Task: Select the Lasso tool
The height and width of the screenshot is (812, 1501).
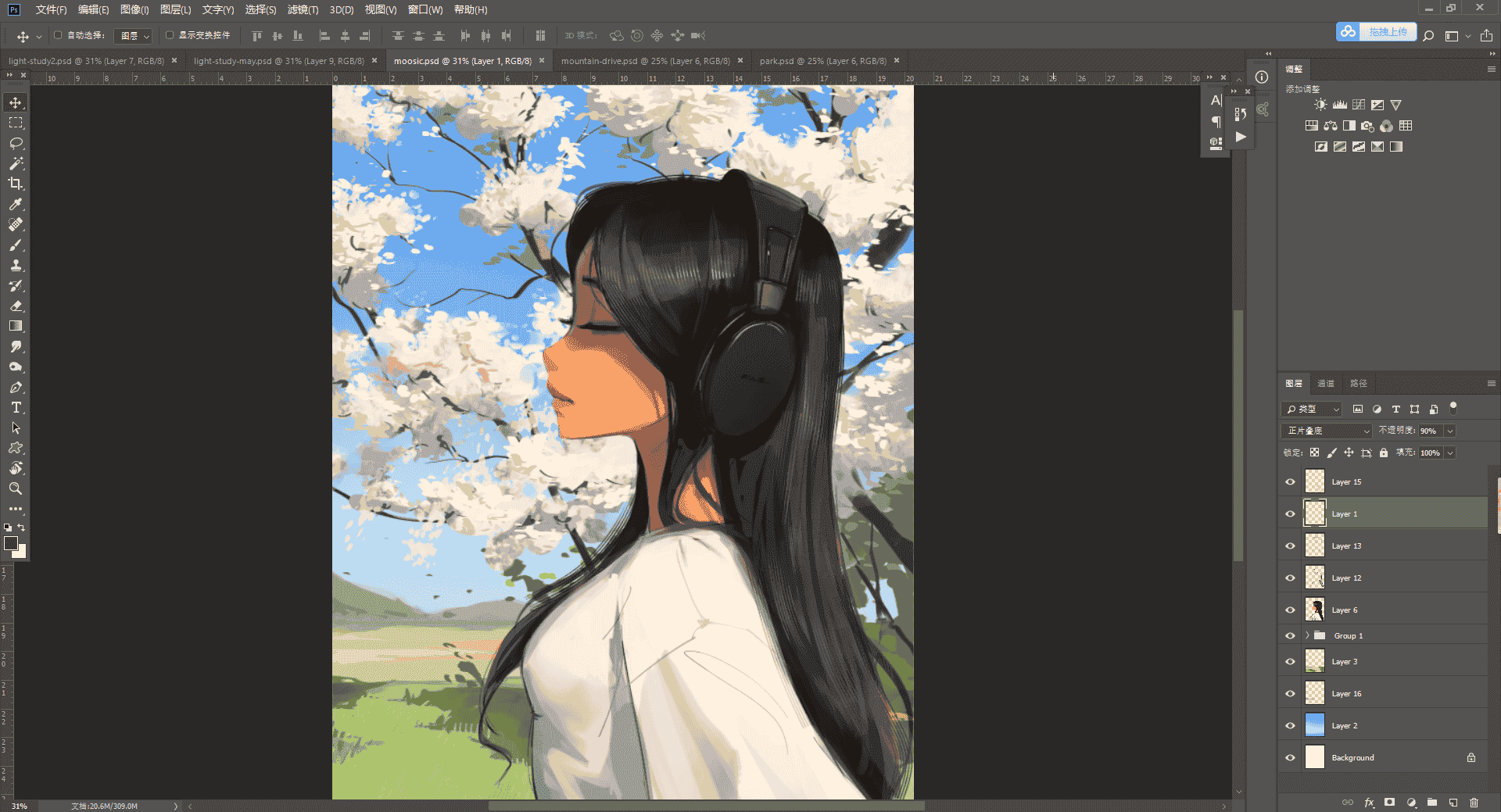Action: point(16,143)
